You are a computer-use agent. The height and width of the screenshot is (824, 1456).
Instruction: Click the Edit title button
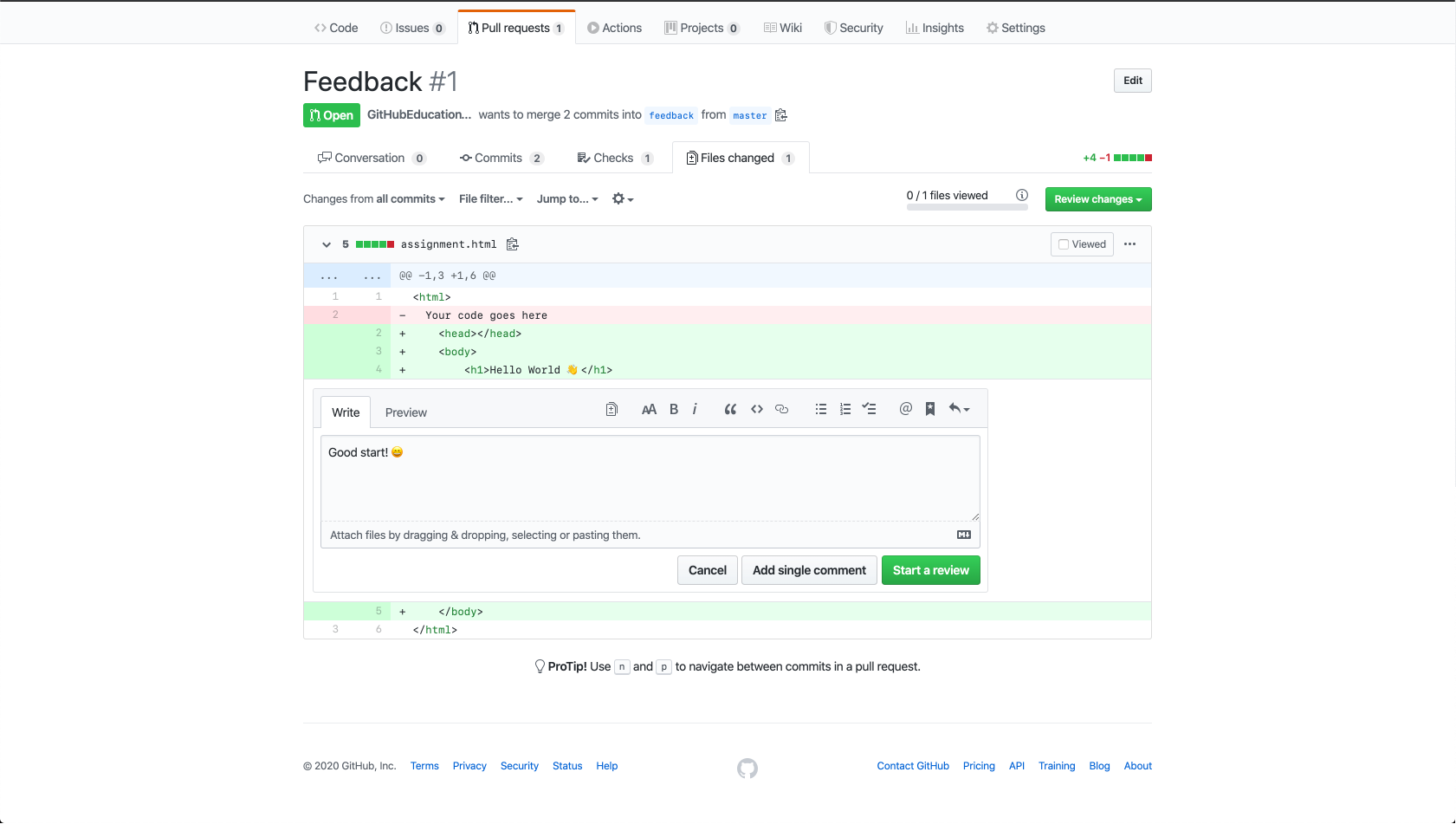coord(1133,81)
